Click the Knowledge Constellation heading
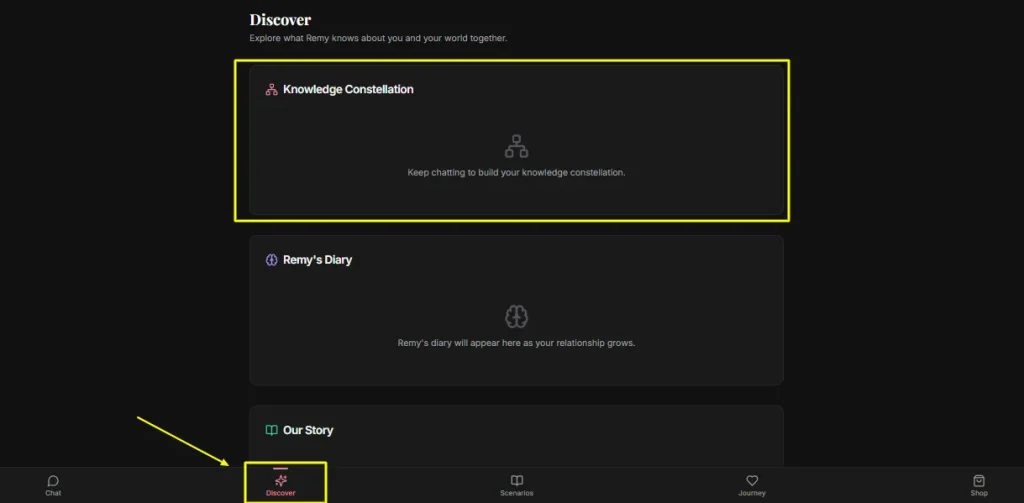Image resolution: width=1024 pixels, height=503 pixels. [348, 89]
